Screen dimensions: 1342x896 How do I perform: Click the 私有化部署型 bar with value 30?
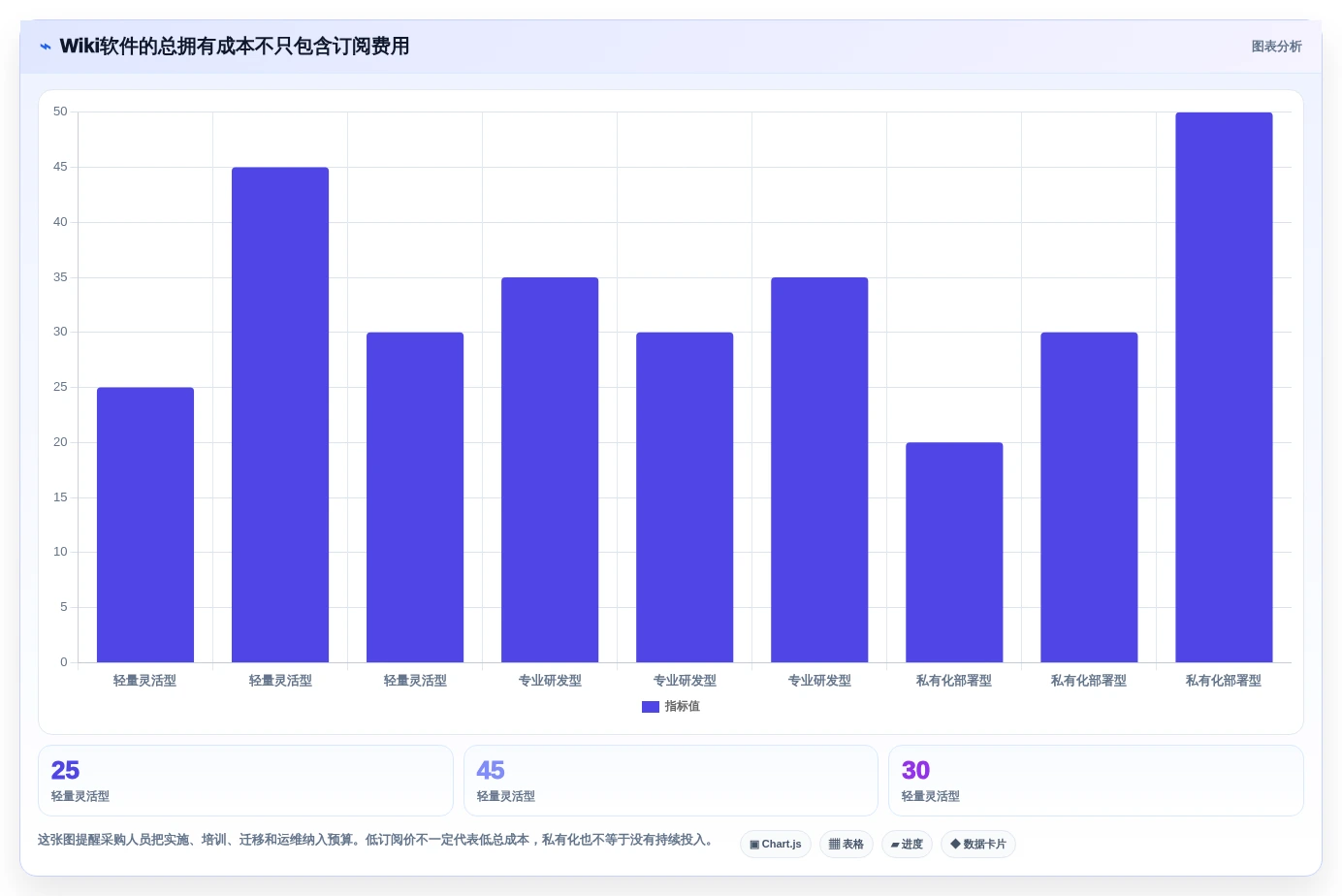click(x=1089, y=497)
